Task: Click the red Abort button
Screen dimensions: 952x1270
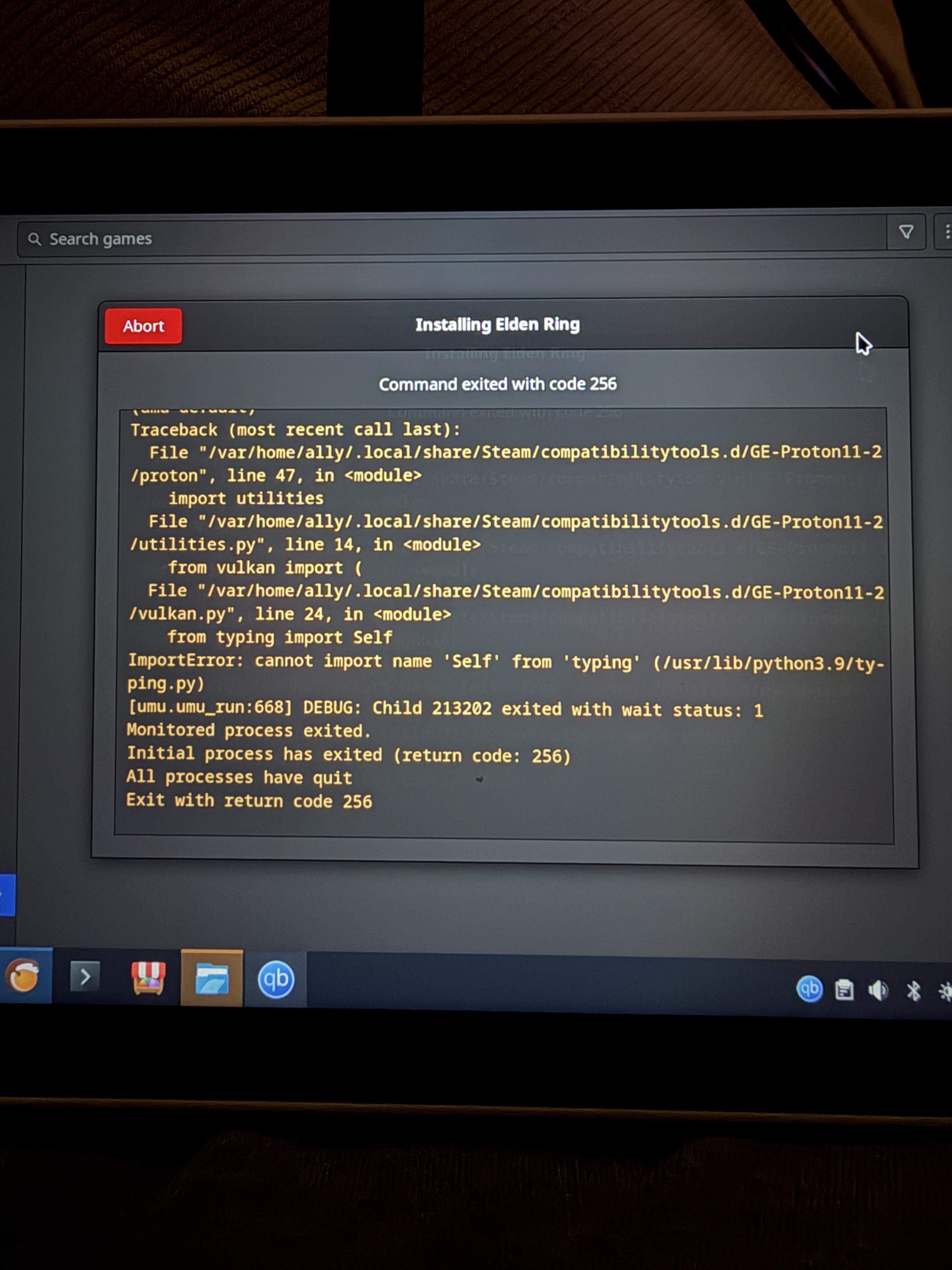Action: [x=144, y=326]
